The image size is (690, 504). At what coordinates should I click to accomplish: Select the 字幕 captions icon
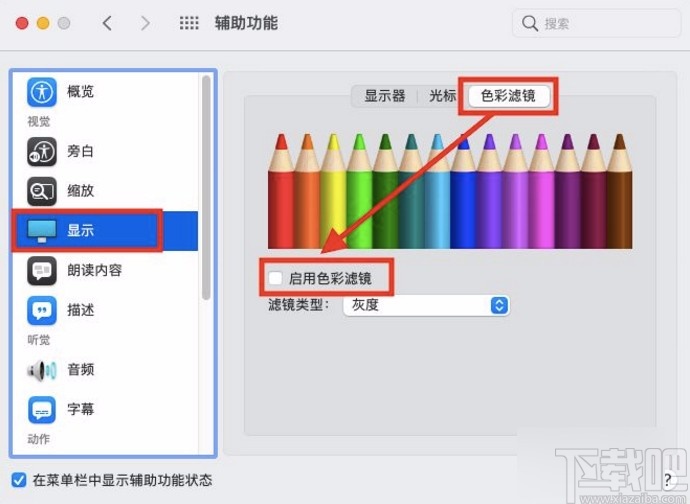42,409
